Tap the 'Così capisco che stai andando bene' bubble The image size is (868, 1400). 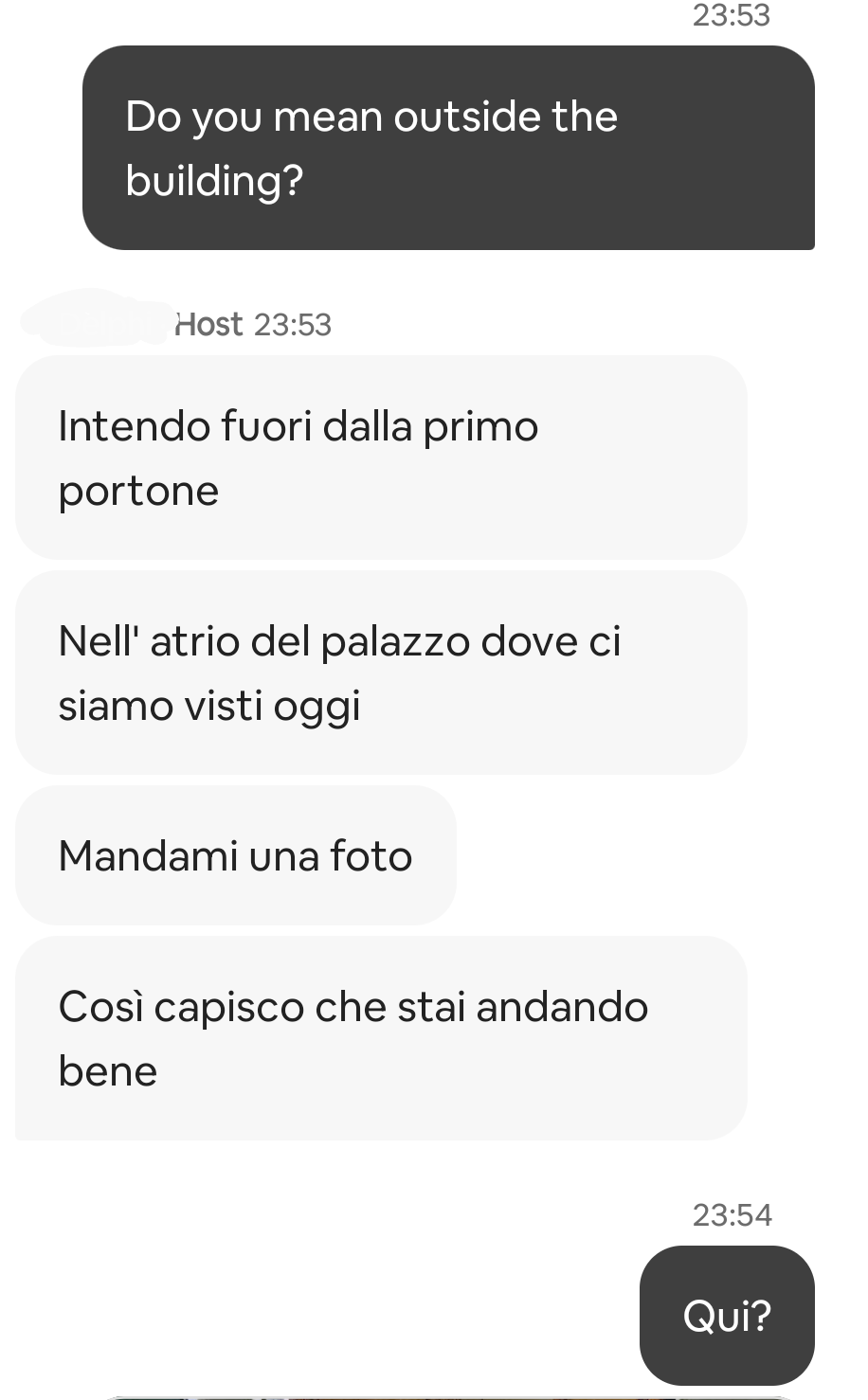click(x=381, y=1038)
